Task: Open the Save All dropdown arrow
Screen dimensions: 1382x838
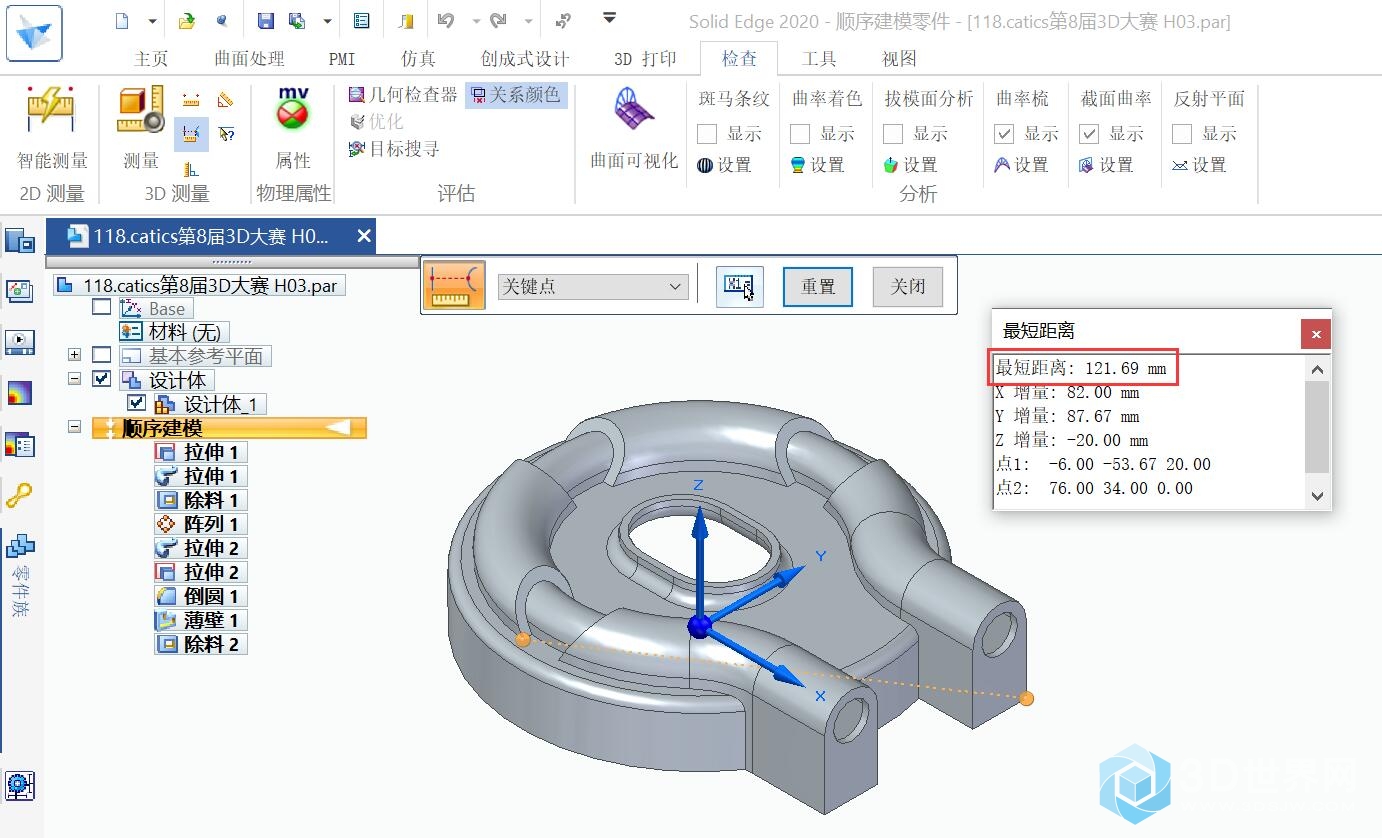Action: (x=327, y=20)
